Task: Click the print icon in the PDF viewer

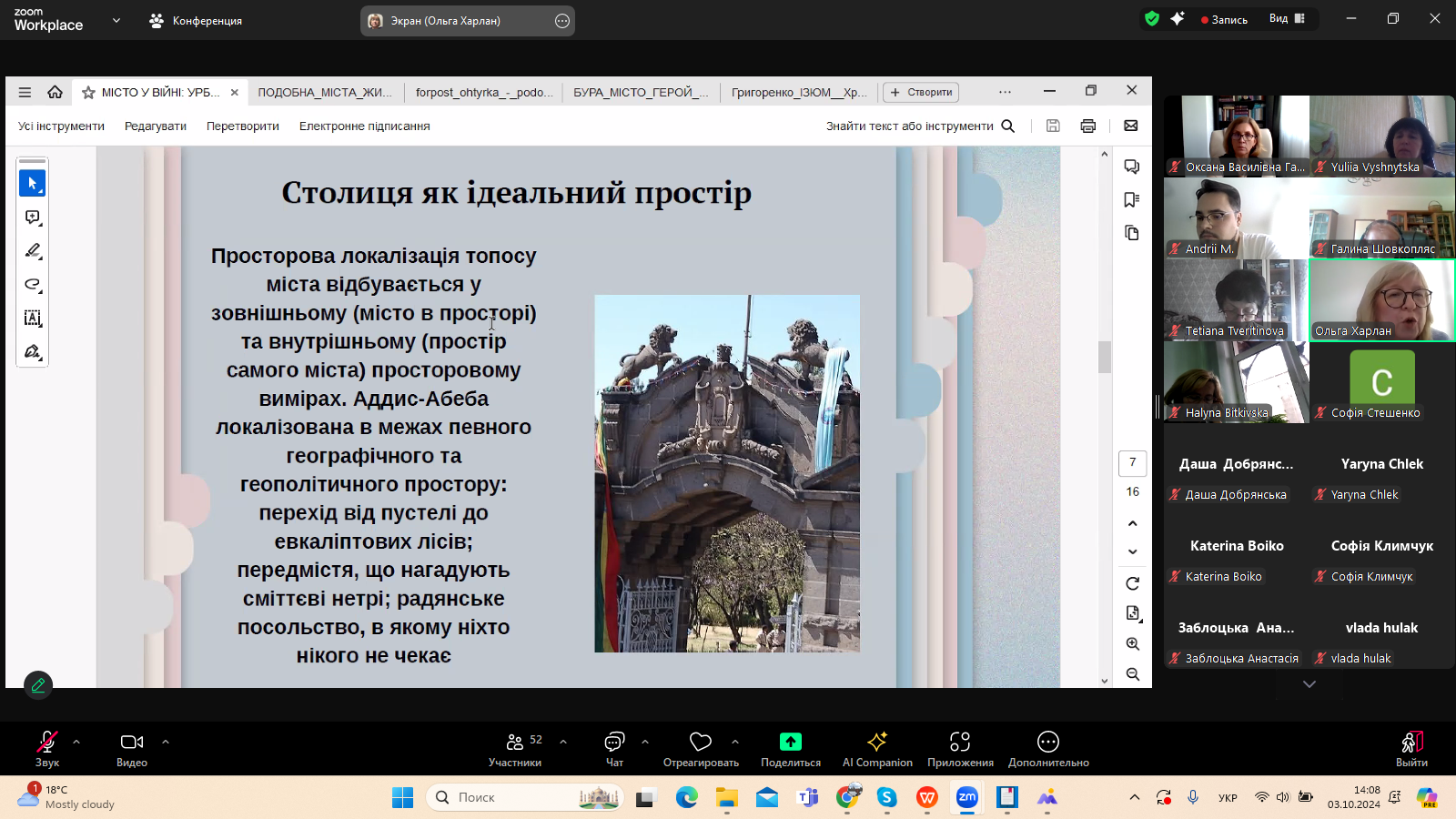Action: (1087, 126)
